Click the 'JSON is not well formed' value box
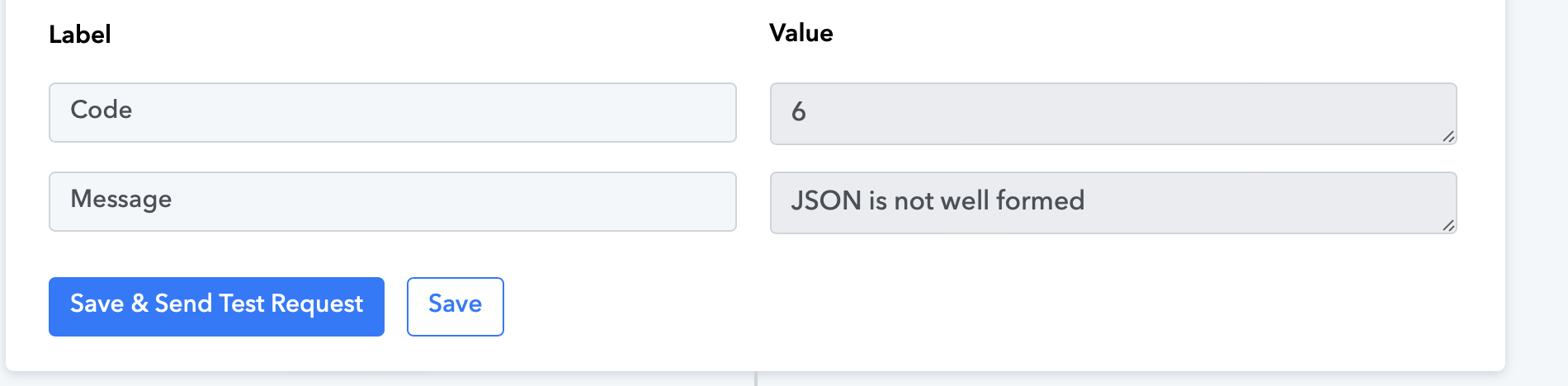1568x386 pixels. click(x=1113, y=203)
